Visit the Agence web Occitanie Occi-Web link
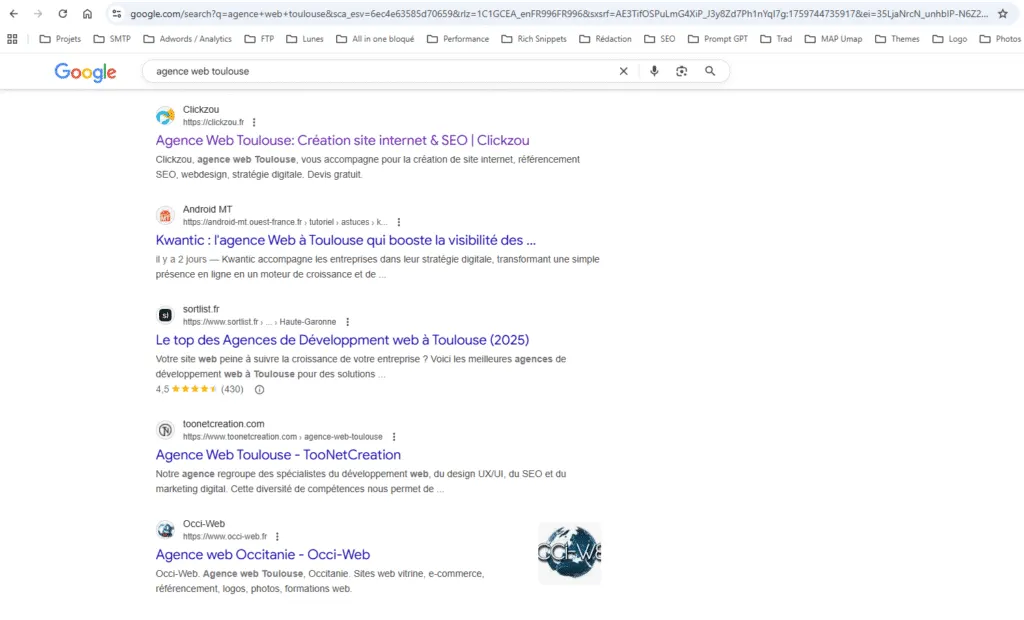 (262, 554)
